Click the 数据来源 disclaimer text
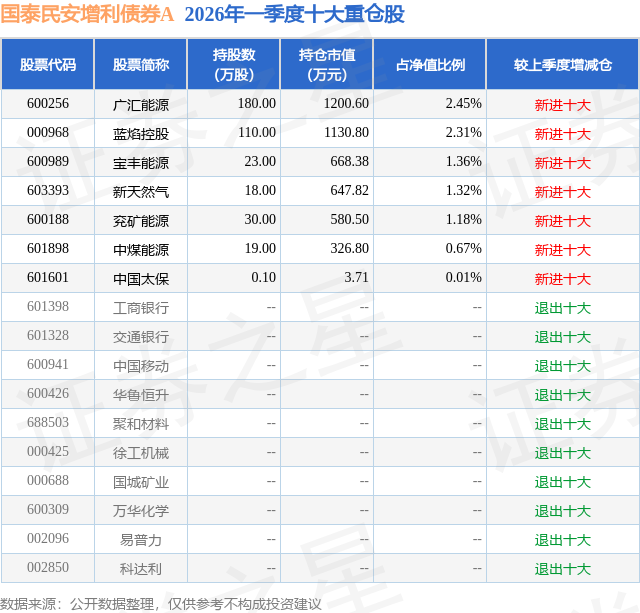 161,604
